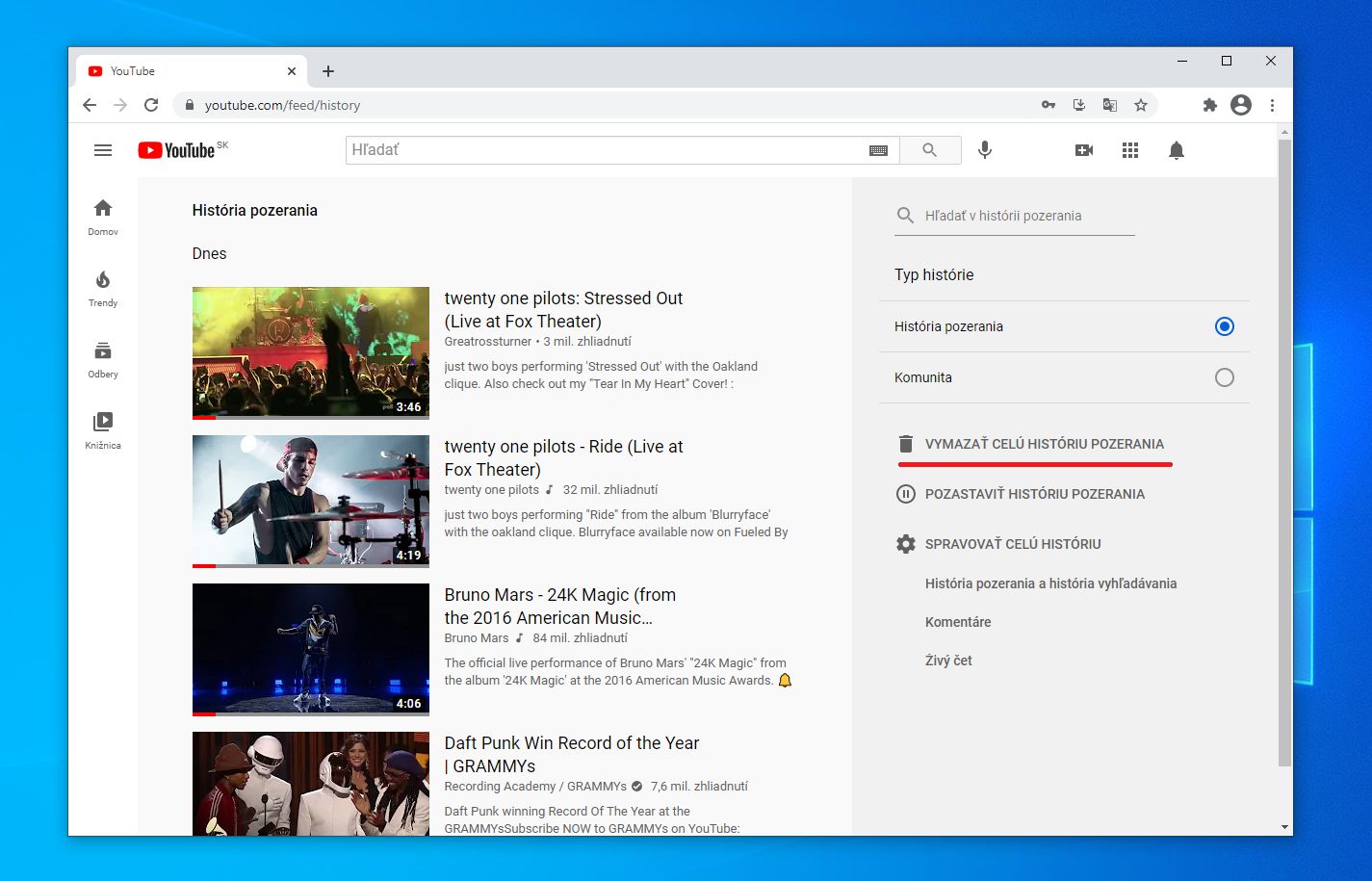Screen dimensions: 1372x881
Task: Click the browser forward arrow
Action: click(120, 105)
